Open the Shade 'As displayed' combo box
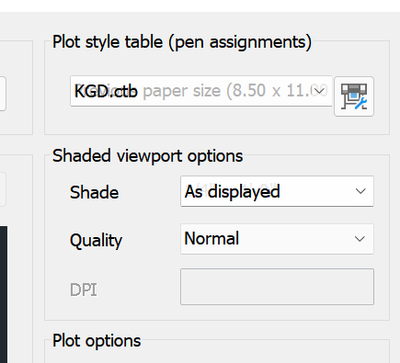 click(x=277, y=191)
